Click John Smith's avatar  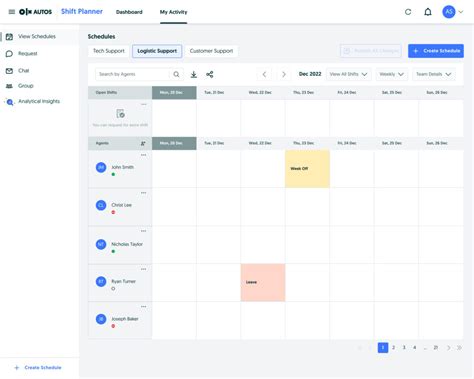[101, 167]
